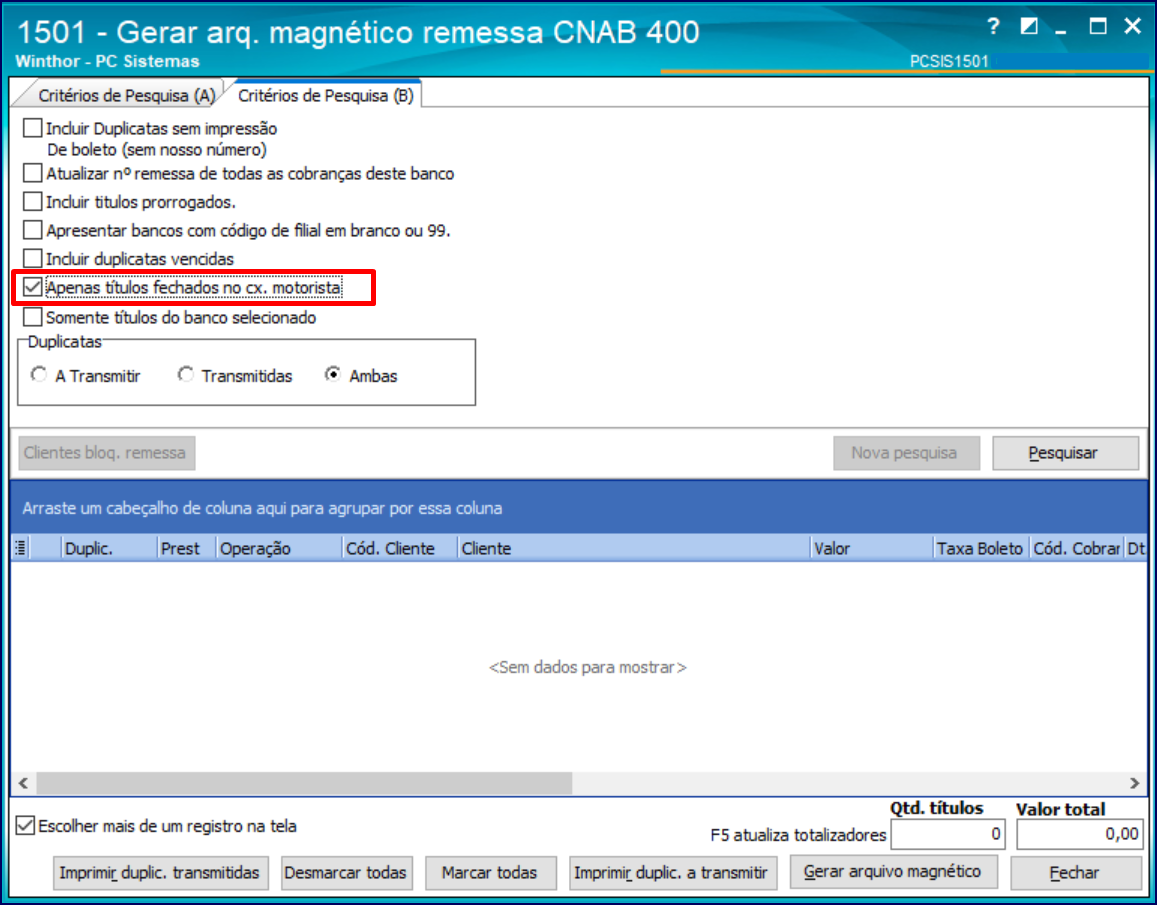Screen dimensions: 1157x905
Task: Uncheck Apenas títulos fechados no cx. motorista
Action: pos(32,287)
